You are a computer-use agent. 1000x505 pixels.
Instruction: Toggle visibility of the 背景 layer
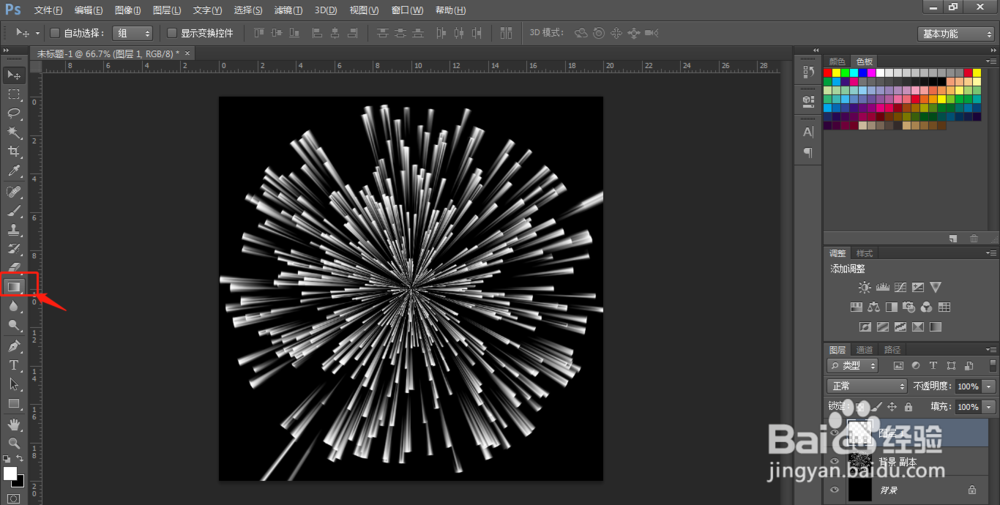[x=834, y=490]
